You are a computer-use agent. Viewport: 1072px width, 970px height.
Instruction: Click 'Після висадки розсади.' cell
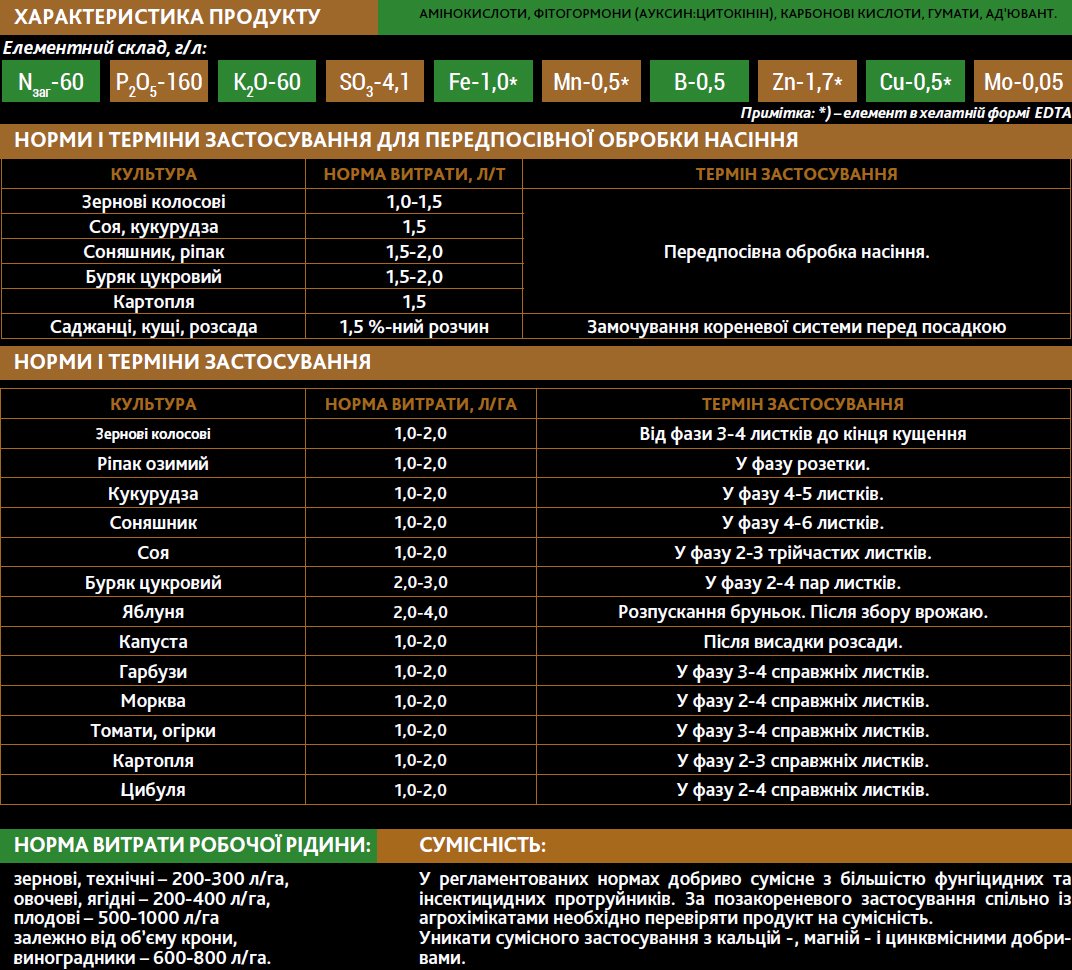coord(803,642)
